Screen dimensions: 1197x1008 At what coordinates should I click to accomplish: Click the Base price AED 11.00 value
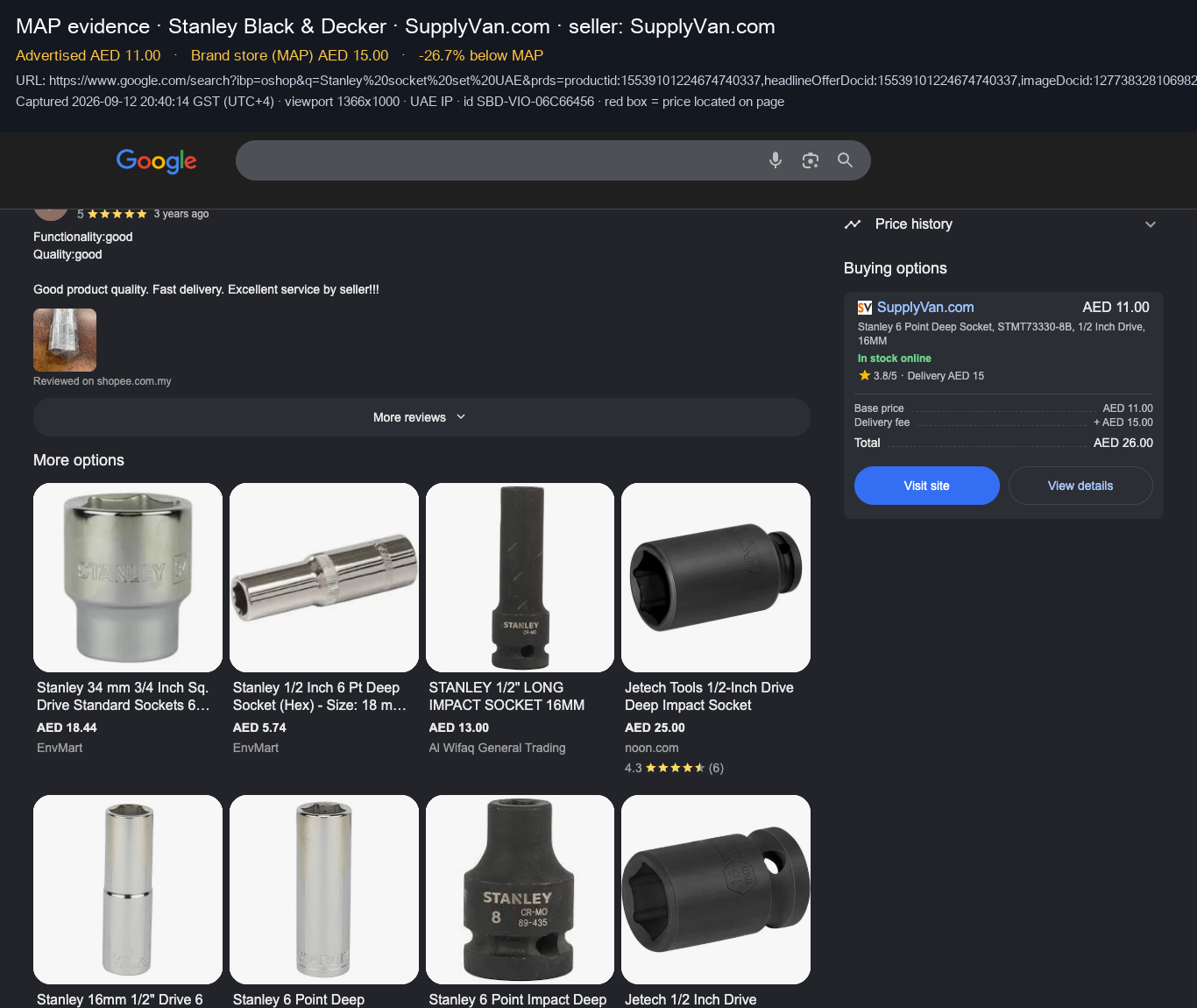coord(1128,408)
